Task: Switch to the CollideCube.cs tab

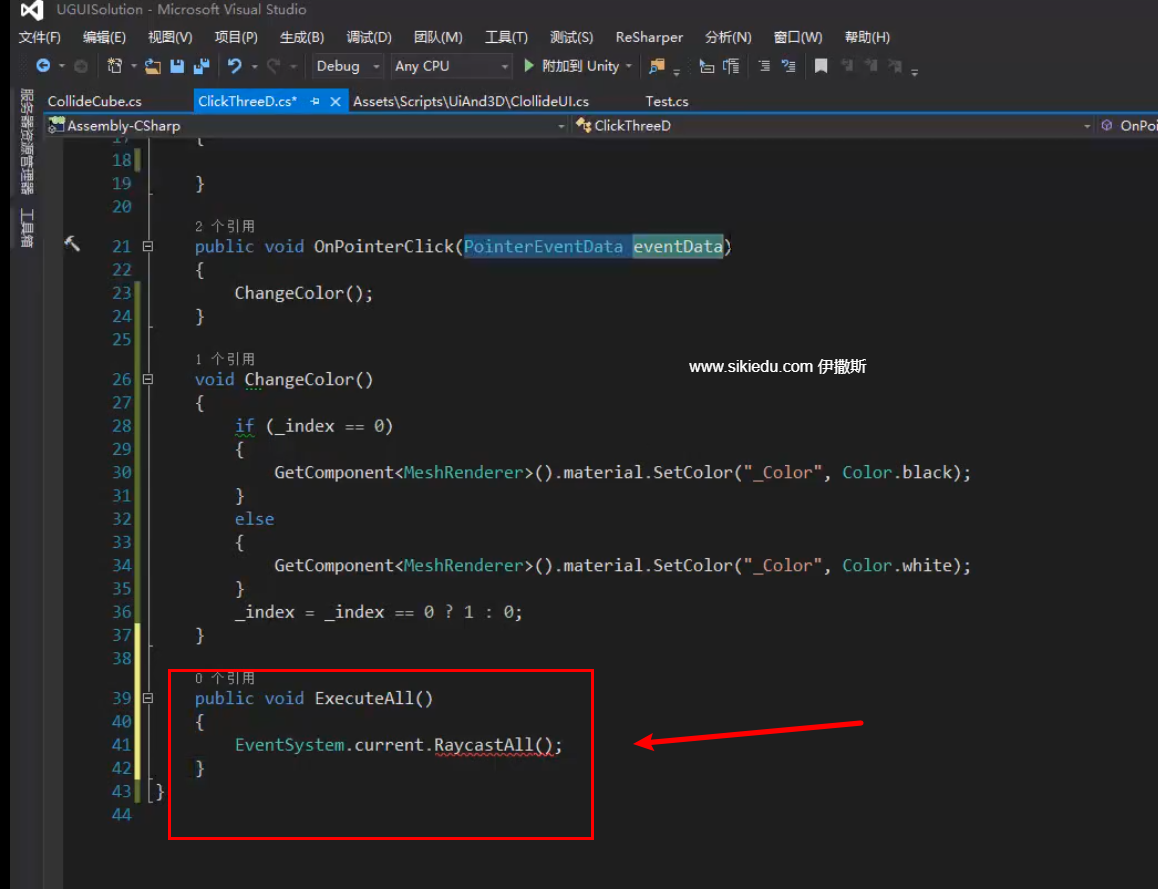Action: [x=95, y=102]
